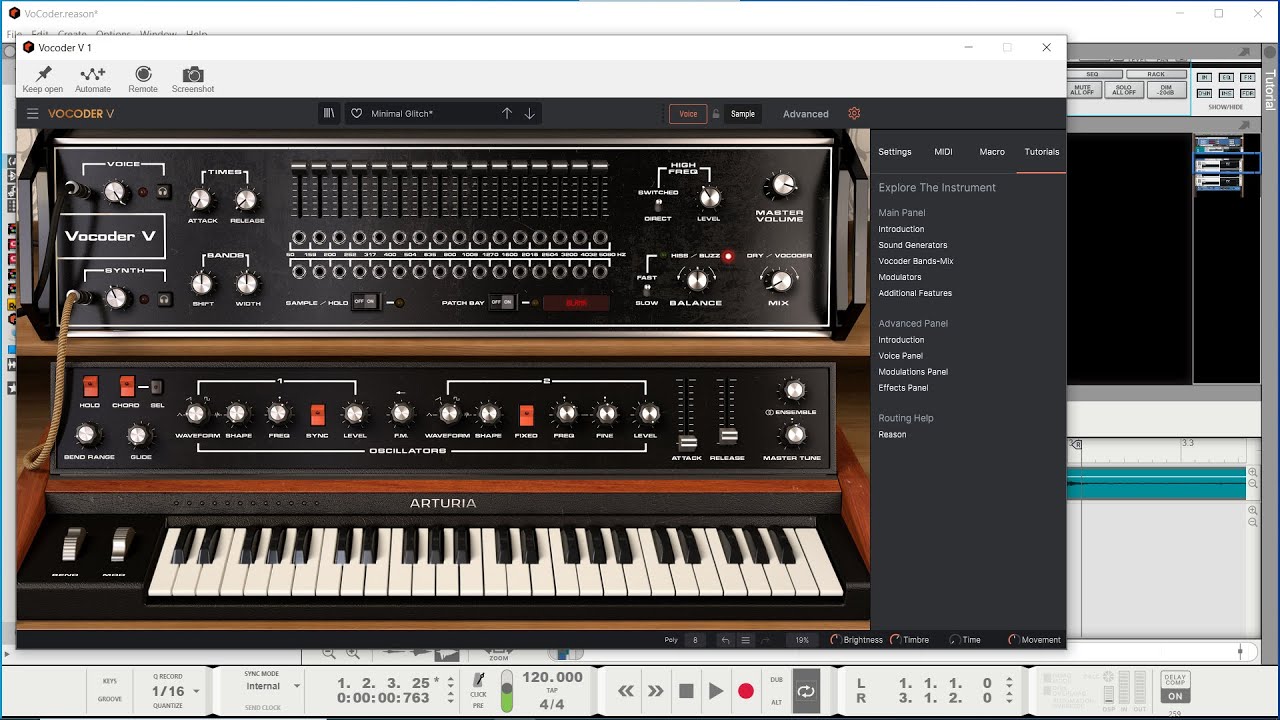Toggle the orange Chord button
Viewport: 1280px width, 720px height.
click(x=126, y=387)
